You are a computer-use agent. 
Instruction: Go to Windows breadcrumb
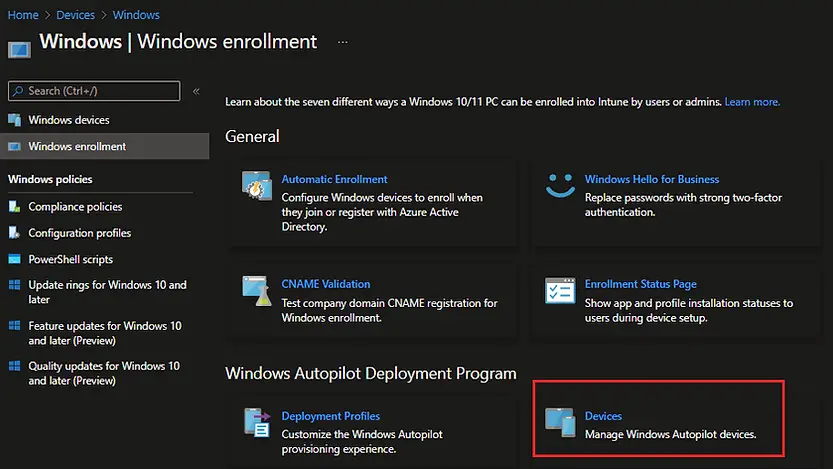tap(136, 15)
